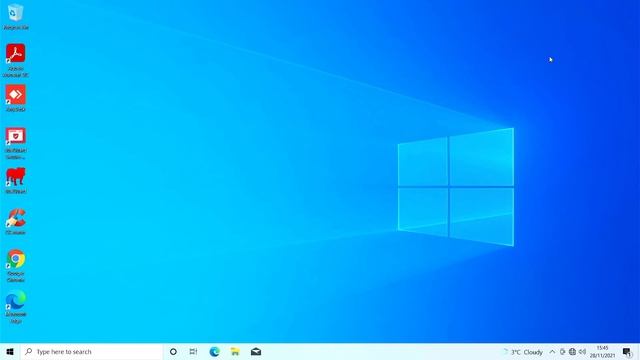Open the 3°C Cloudy weather widget
This screenshot has height=360, width=640.
coord(524,352)
